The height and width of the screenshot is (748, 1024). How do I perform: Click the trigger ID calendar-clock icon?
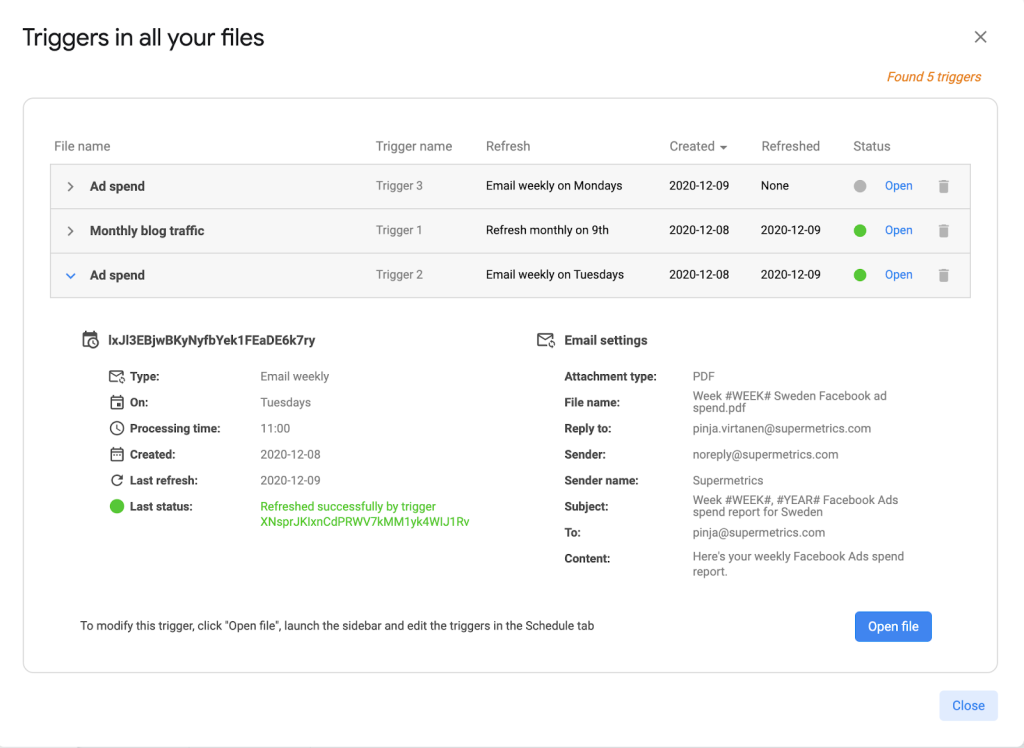coord(90,340)
